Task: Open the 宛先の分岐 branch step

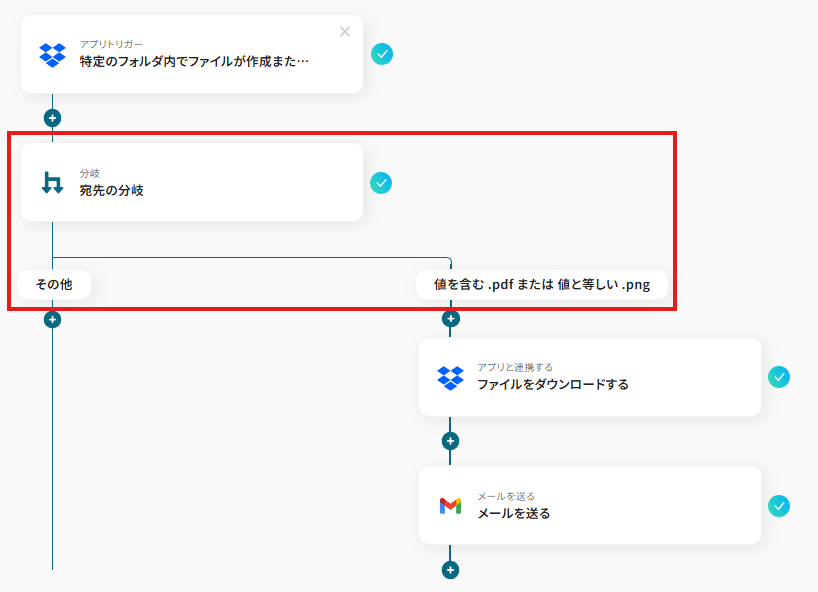Action: pyautogui.click(x=192, y=183)
